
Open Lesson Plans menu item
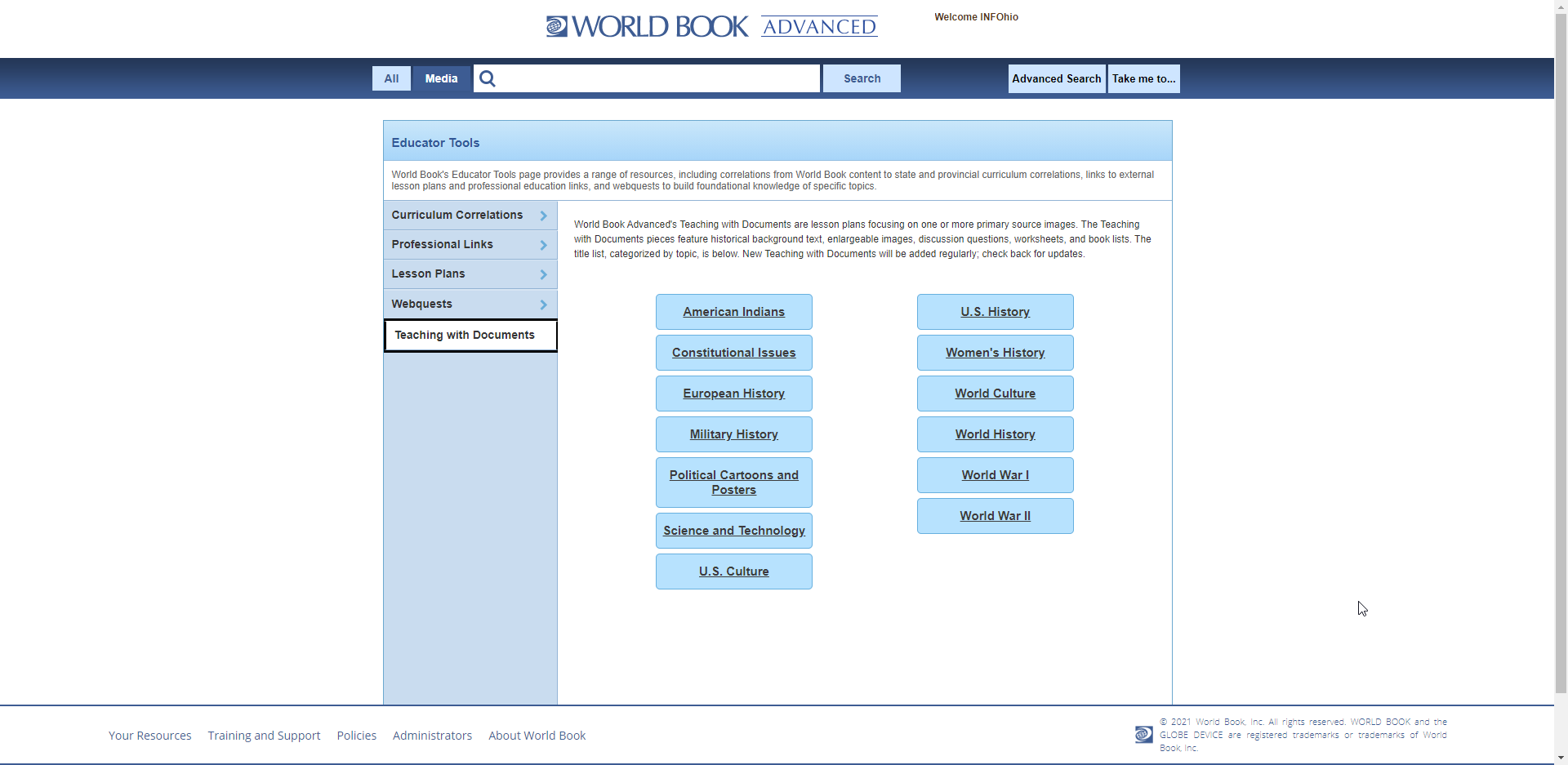[x=470, y=274]
